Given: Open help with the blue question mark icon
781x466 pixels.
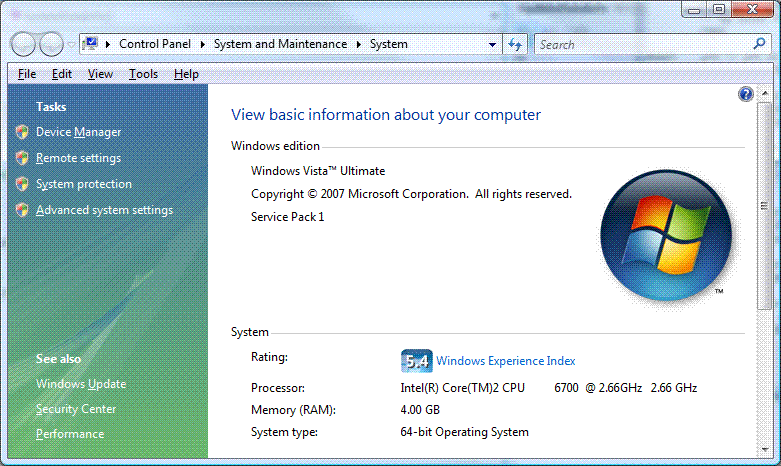Looking at the screenshot, I should [746, 94].
